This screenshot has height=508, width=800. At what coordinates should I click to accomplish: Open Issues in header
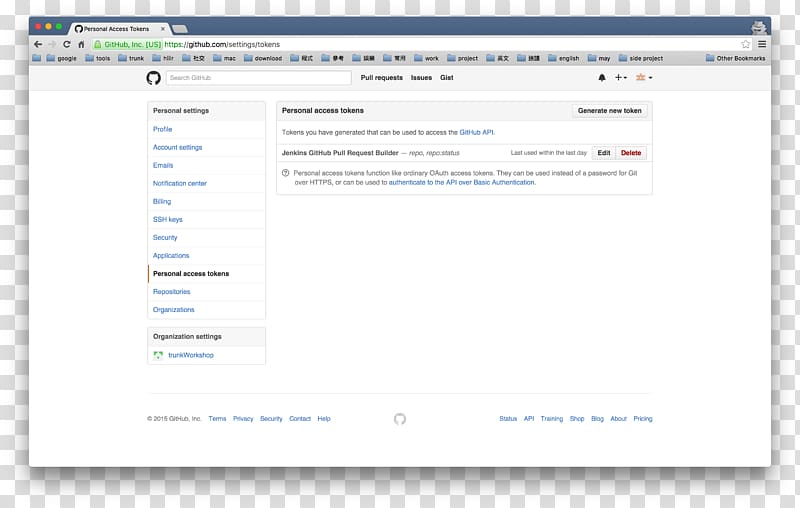[x=421, y=78]
